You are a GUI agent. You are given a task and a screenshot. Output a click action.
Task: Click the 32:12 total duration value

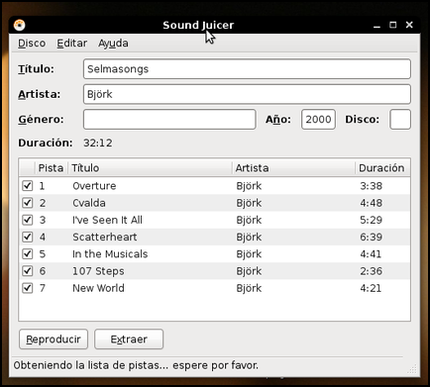tap(98, 143)
